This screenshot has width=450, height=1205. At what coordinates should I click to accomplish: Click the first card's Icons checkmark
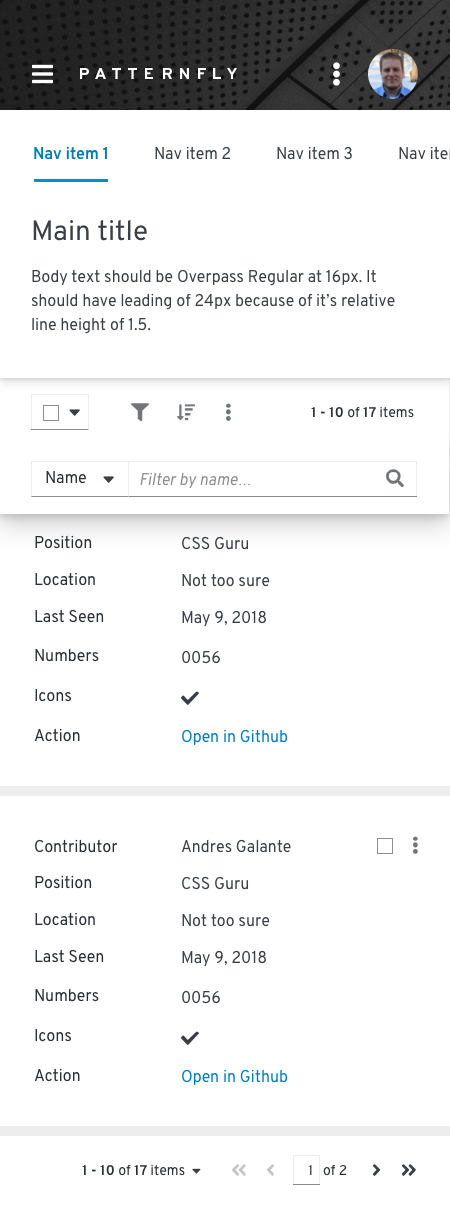pyautogui.click(x=190, y=697)
